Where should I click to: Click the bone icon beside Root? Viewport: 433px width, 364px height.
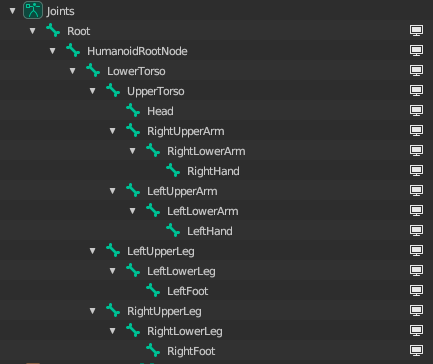(53, 30)
